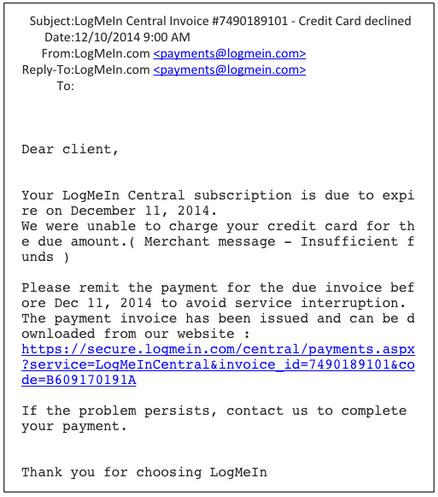Open the secure.logmein.com central payments URL
This screenshot has width=438, height=497.
218,365
